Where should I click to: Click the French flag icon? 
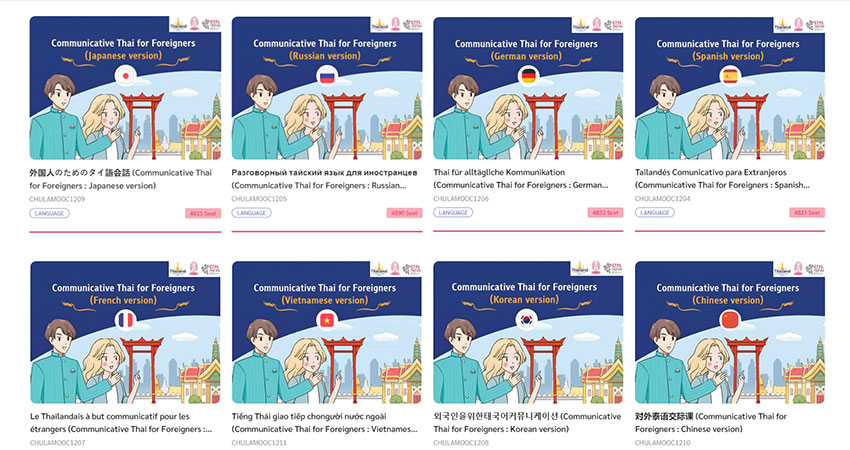(125, 320)
